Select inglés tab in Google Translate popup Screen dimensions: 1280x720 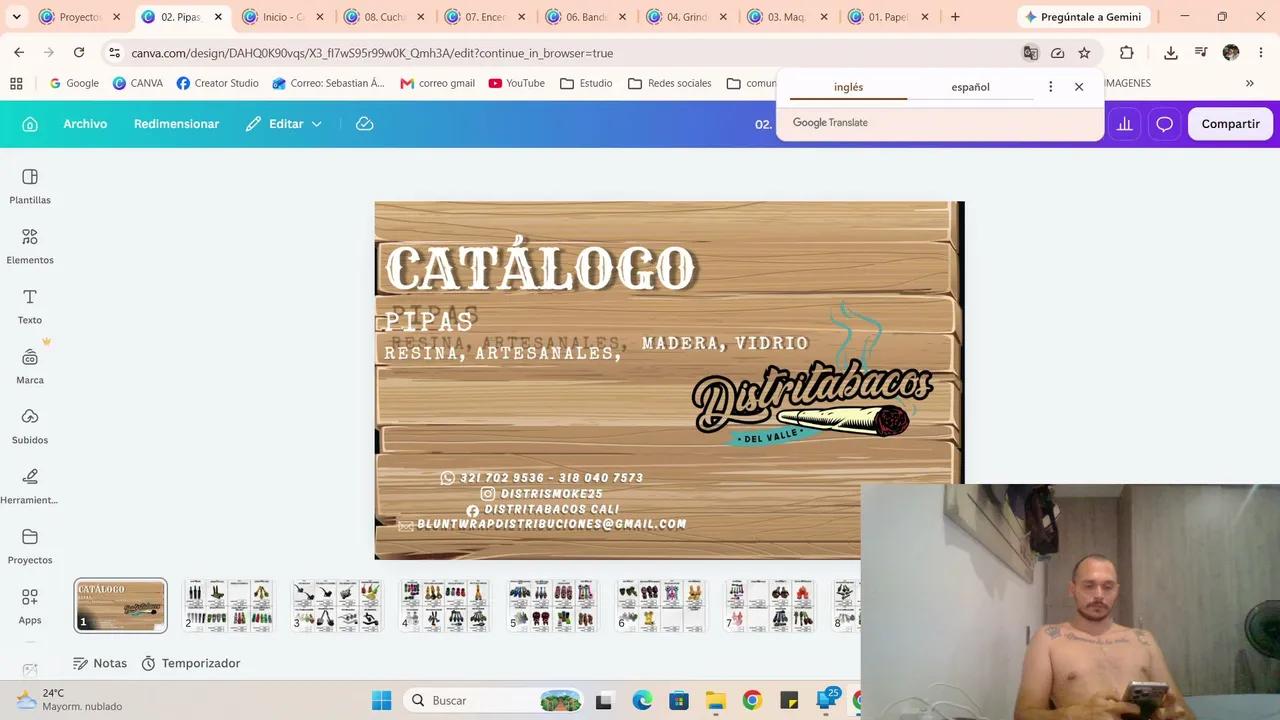pos(848,87)
